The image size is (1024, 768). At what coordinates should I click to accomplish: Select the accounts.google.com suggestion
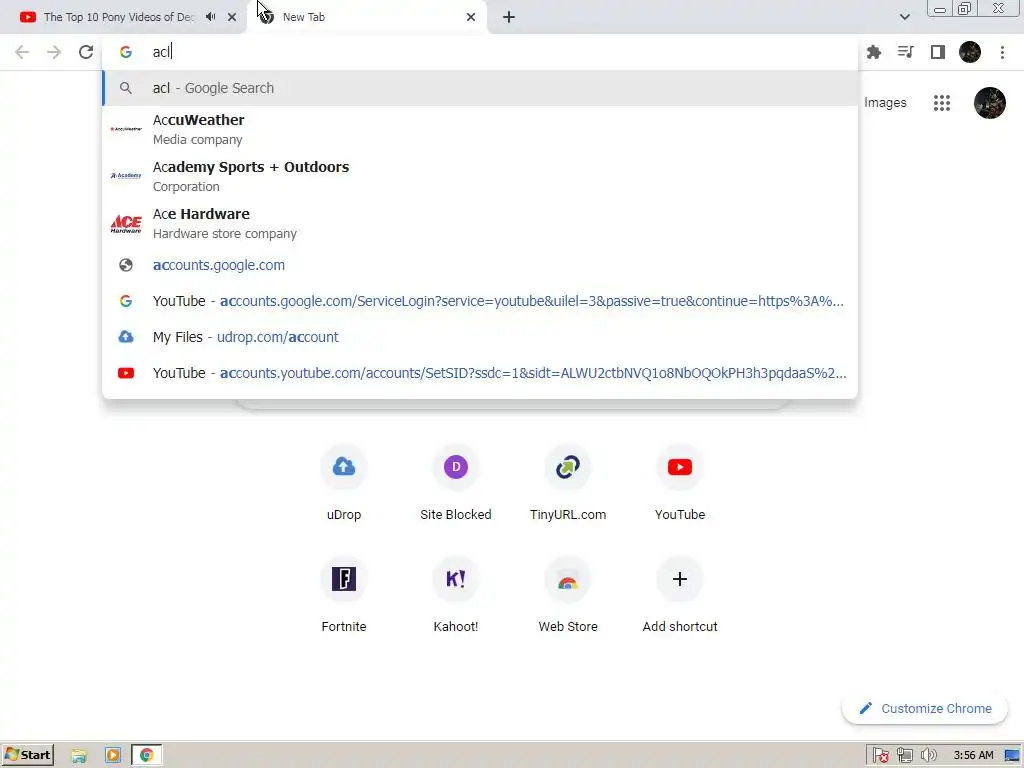coord(480,265)
